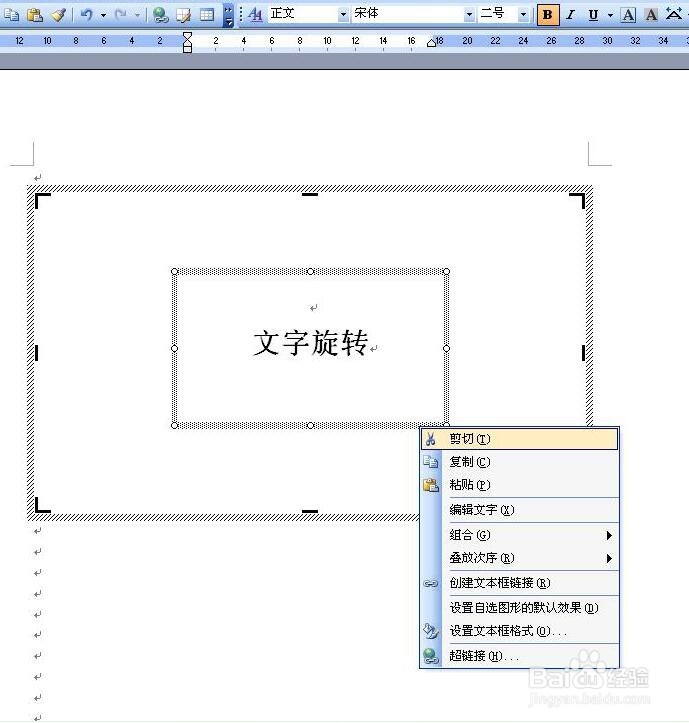Click the left indent box on ruler
689x723 pixels.
coord(187,49)
